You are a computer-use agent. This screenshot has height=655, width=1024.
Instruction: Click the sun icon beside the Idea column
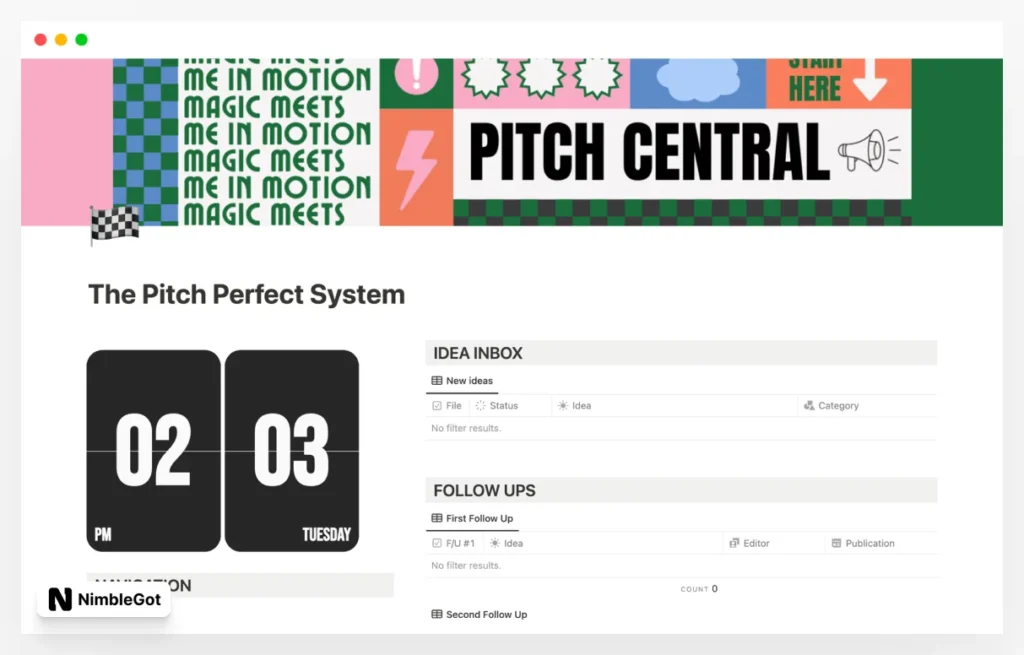click(x=565, y=405)
